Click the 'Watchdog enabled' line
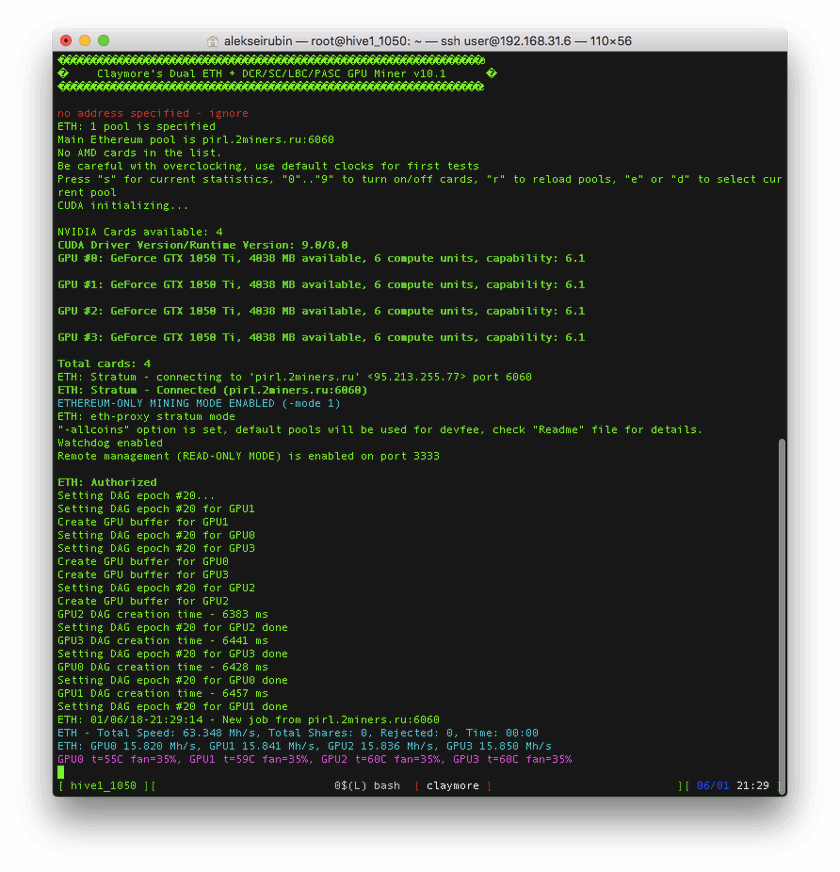Viewport: 840px width, 872px height. (x=110, y=442)
